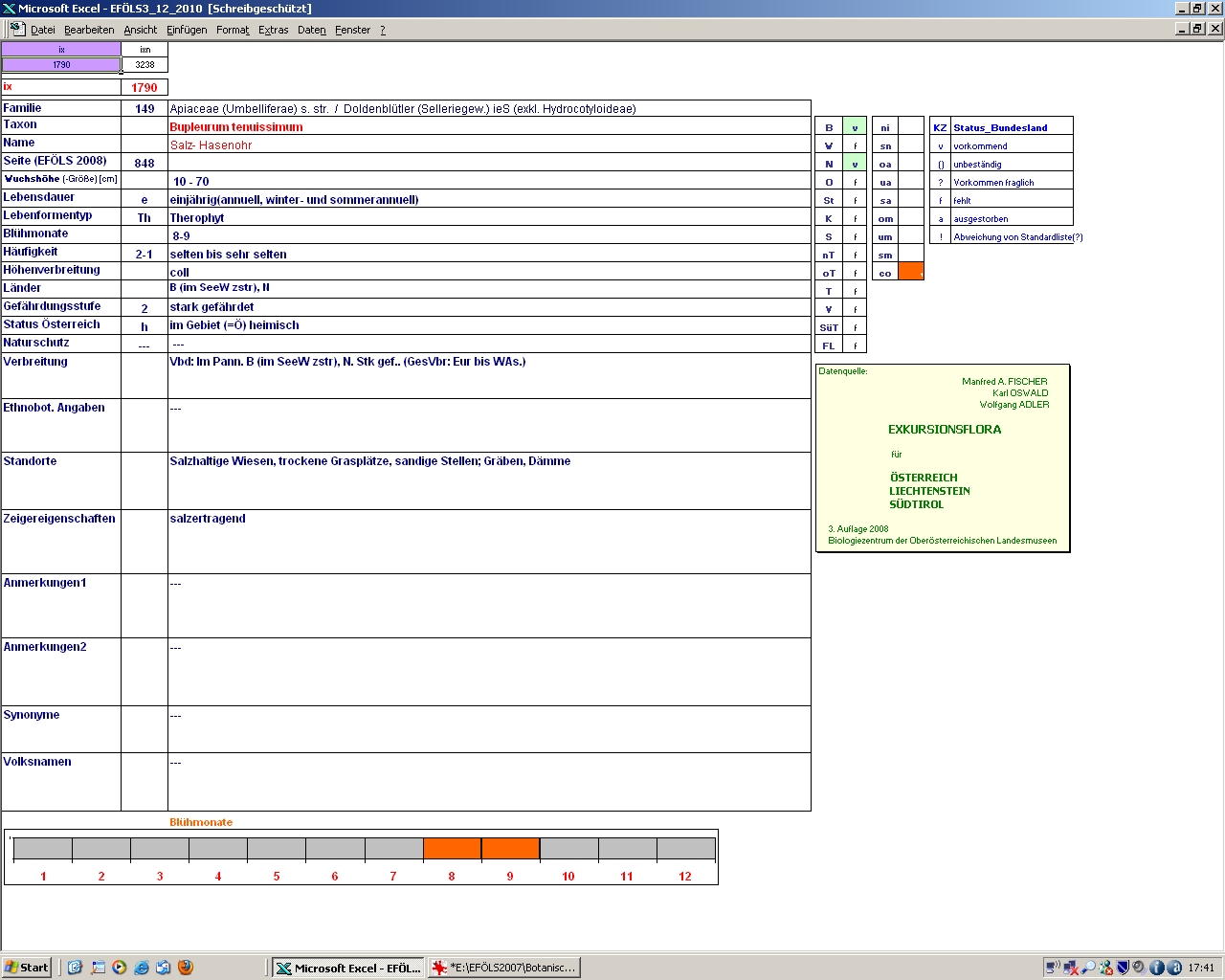
Task: Open the Daten menu
Action: click(x=312, y=30)
